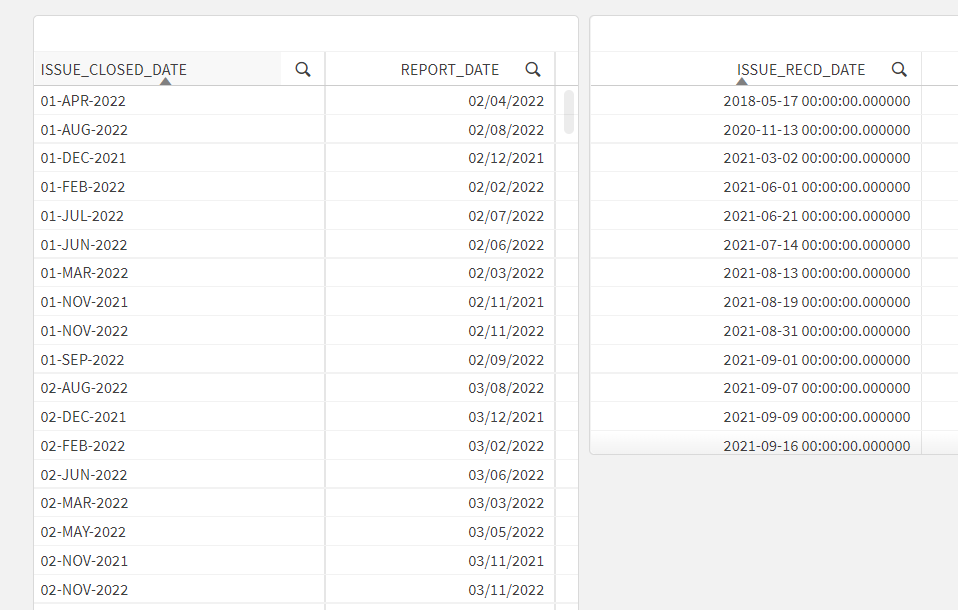Select 01-DEC-2021 in ISSUE_CLOSED_DATE
The height and width of the screenshot is (610, 958).
tap(83, 158)
